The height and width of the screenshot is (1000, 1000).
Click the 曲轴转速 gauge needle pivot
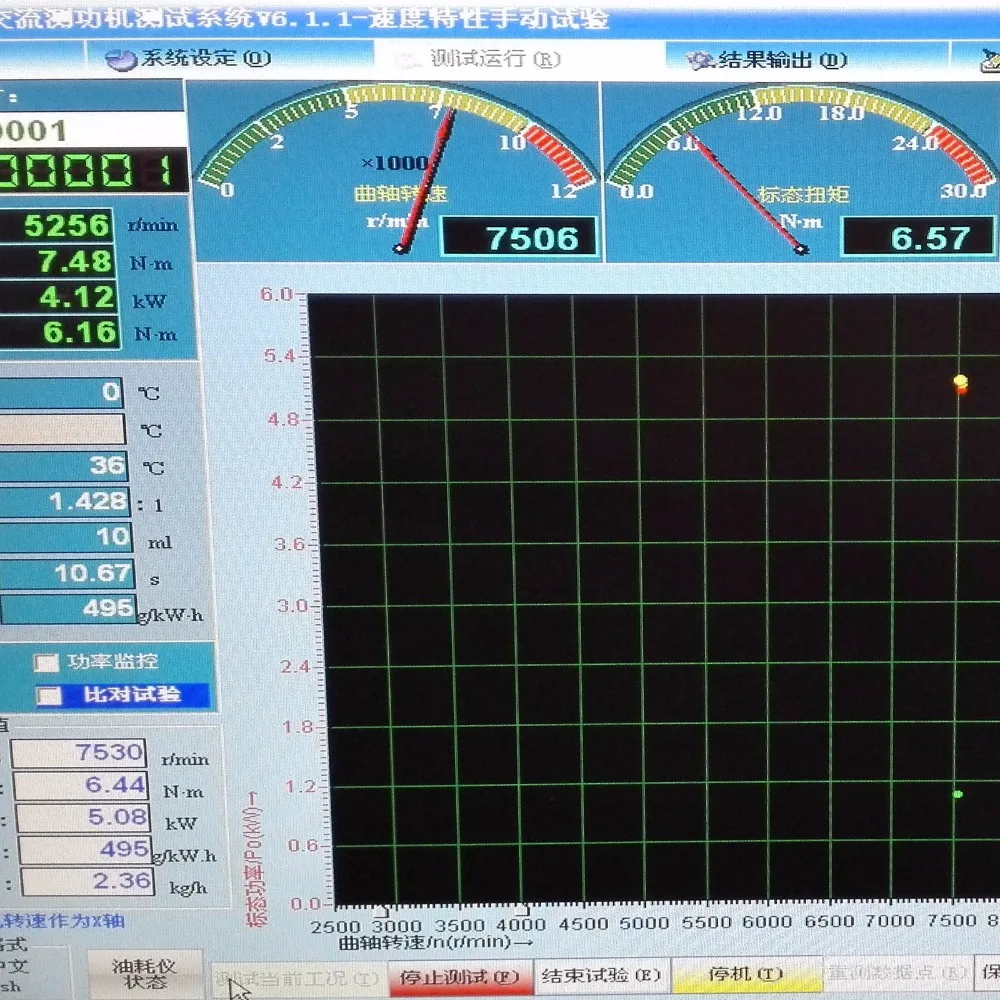(x=401, y=249)
